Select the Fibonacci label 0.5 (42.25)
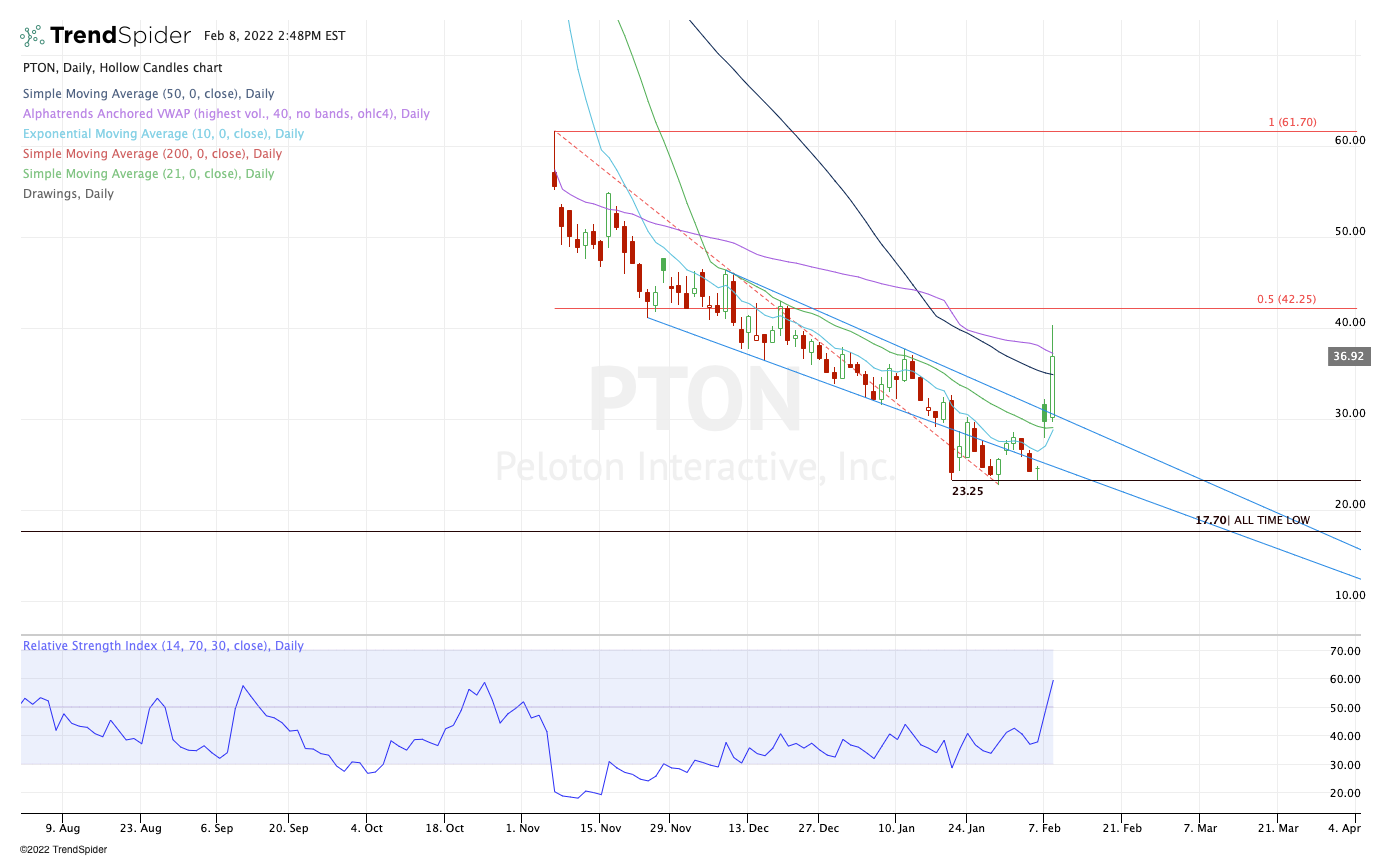Viewport: 1391px width, 859px height. coord(1287,299)
